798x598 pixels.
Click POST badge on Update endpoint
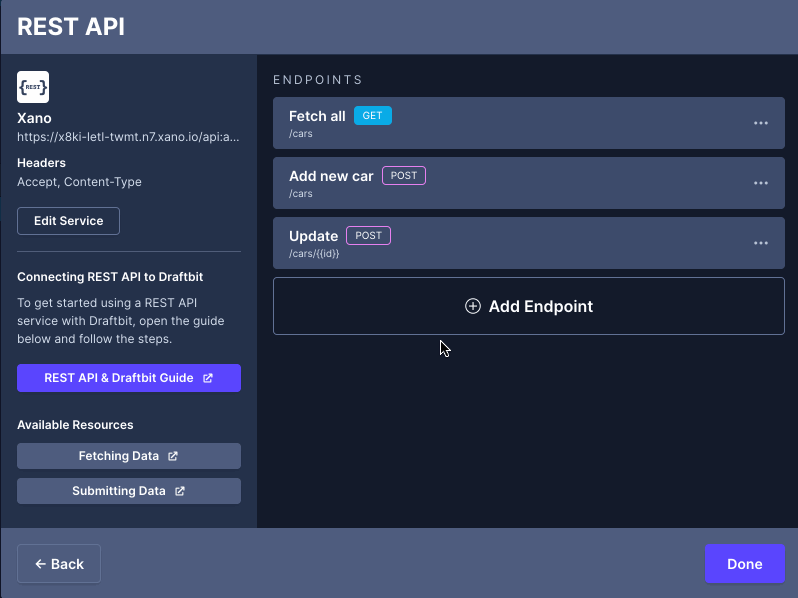tap(368, 236)
